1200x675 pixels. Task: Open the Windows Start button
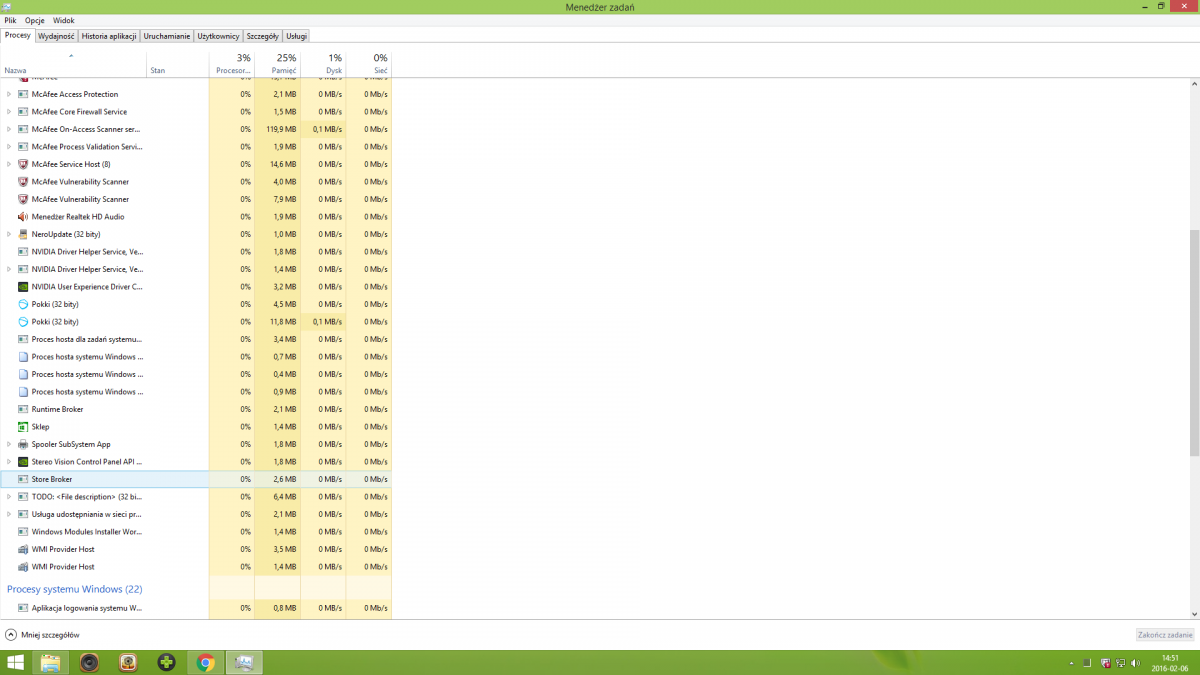pyautogui.click(x=16, y=662)
